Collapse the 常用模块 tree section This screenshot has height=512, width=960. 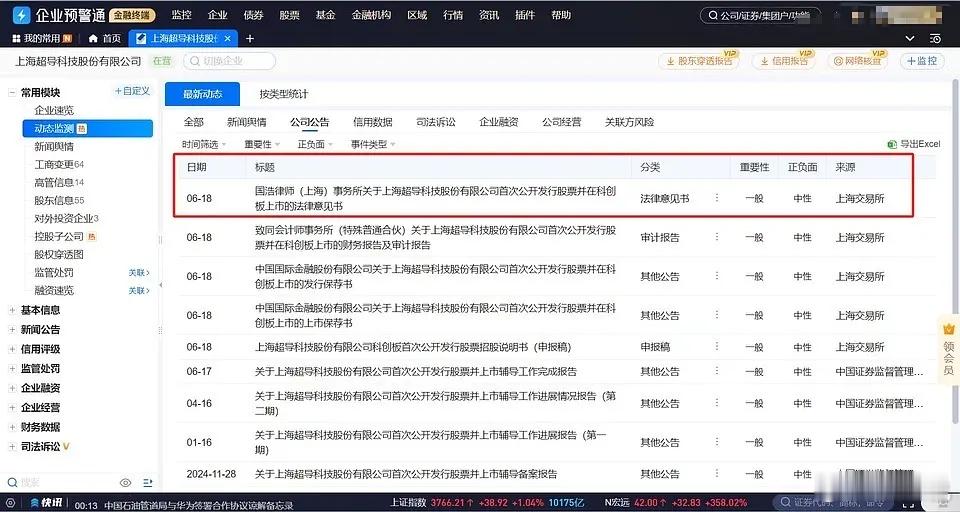tap(12, 92)
